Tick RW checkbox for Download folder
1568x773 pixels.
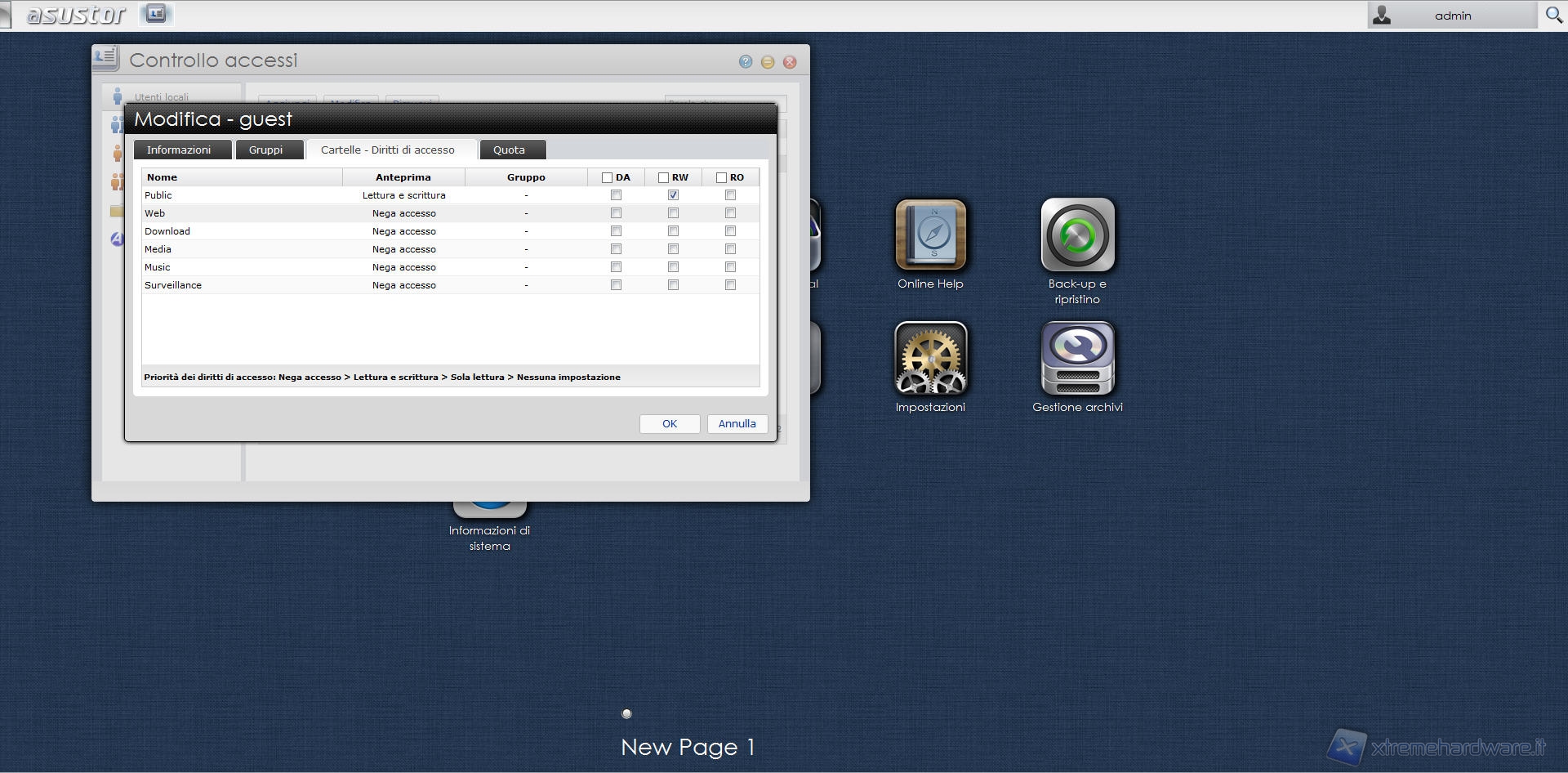tap(673, 231)
